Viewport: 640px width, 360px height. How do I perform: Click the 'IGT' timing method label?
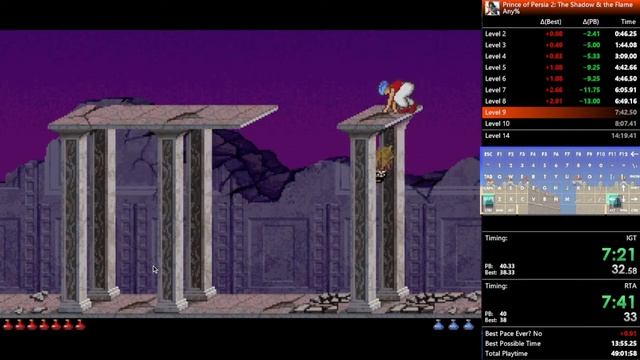pyautogui.click(x=631, y=238)
